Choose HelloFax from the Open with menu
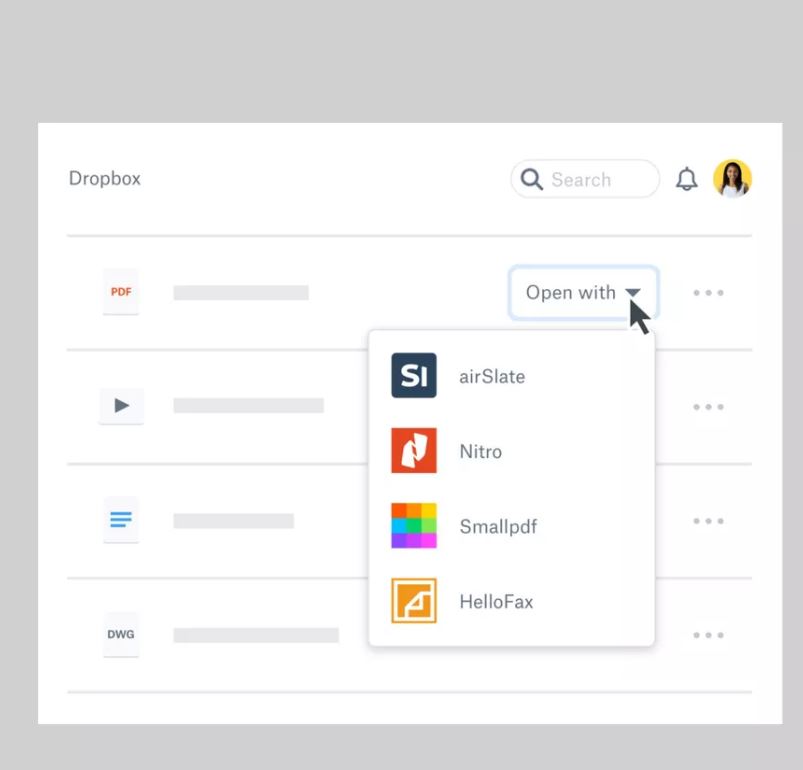The width and height of the screenshot is (803, 770). coord(496,602)
